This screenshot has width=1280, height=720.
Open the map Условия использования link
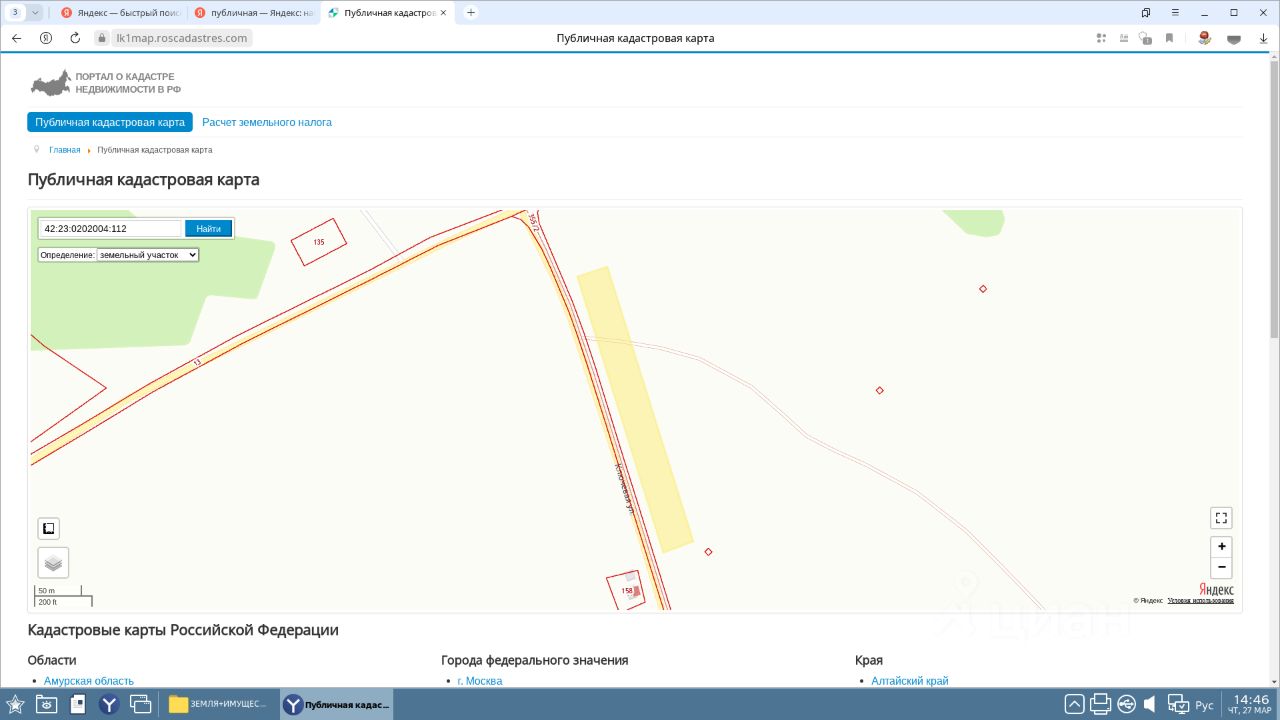coord(1200,601)
